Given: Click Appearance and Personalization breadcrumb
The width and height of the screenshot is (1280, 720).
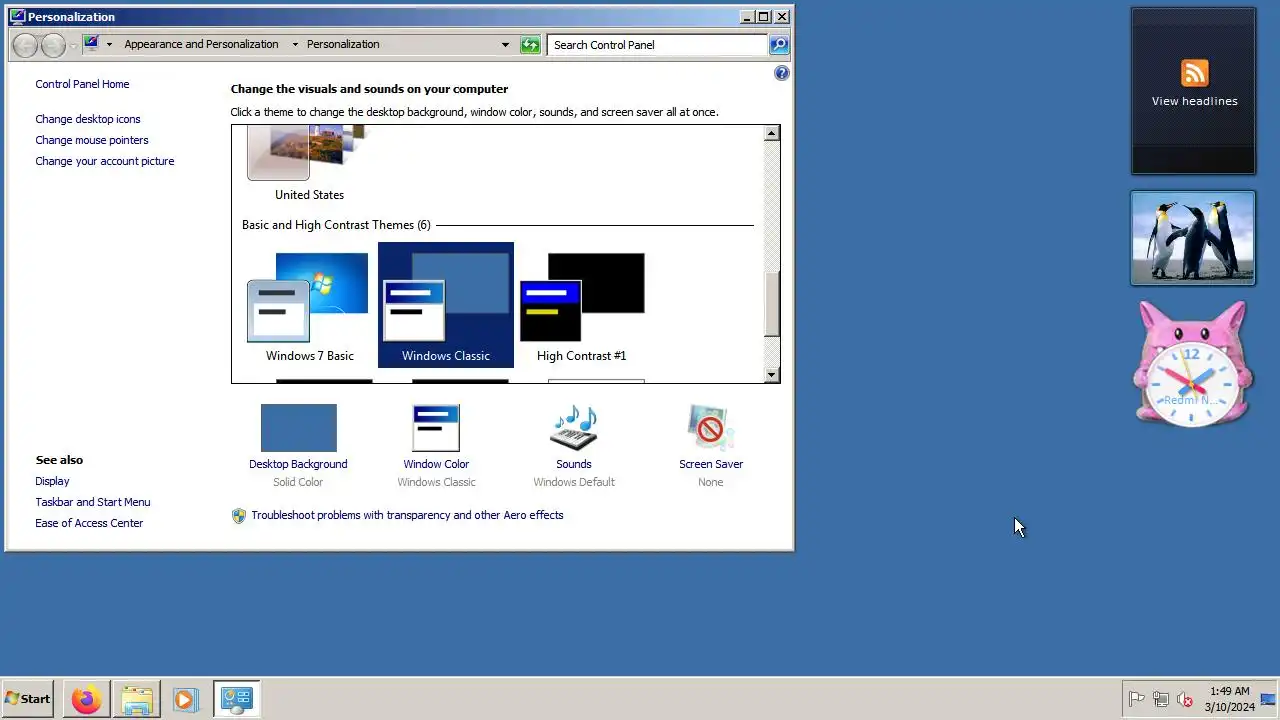Looking at the screenshot, I should pos(201,44).
